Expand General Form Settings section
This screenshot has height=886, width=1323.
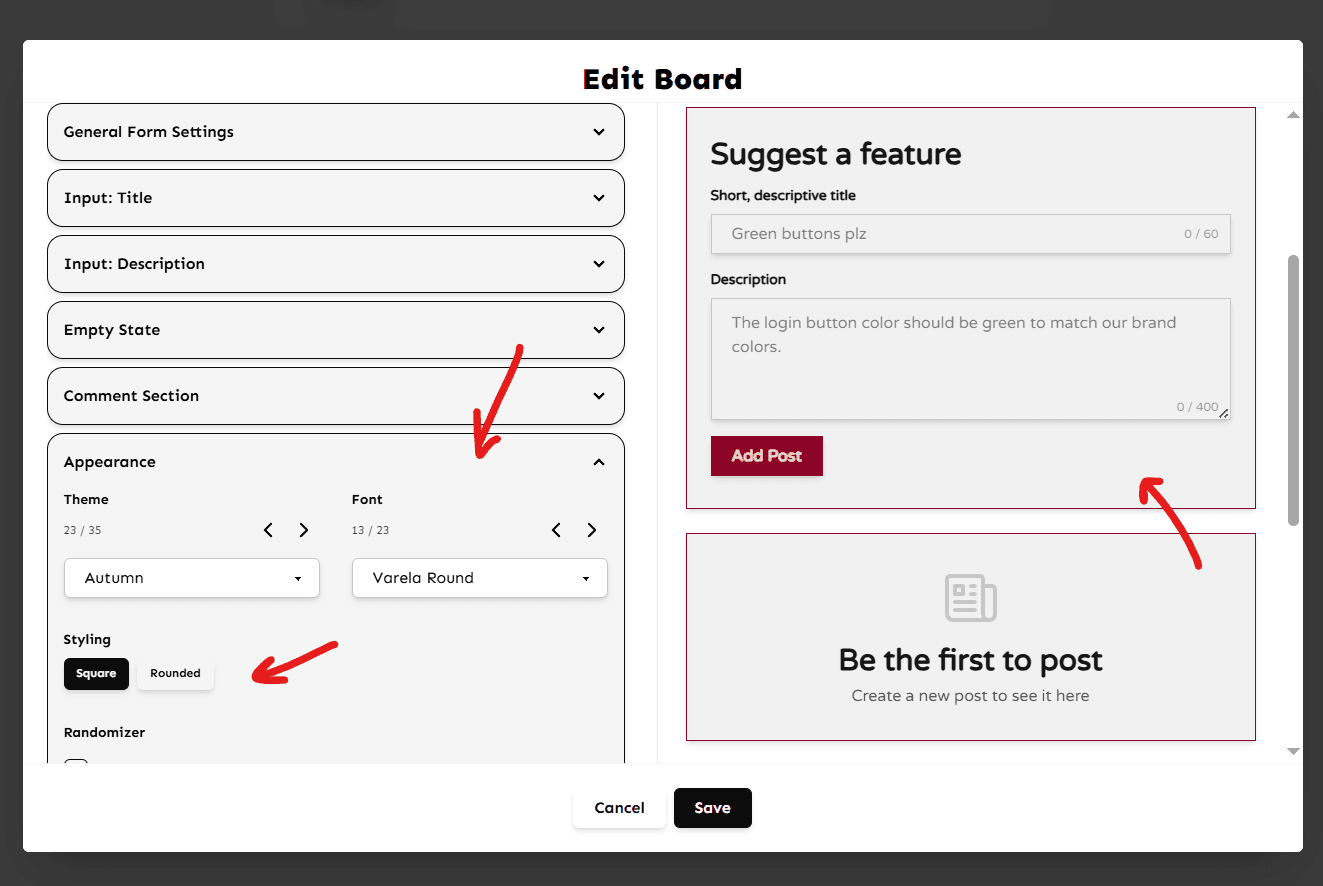tap(336, 132)
